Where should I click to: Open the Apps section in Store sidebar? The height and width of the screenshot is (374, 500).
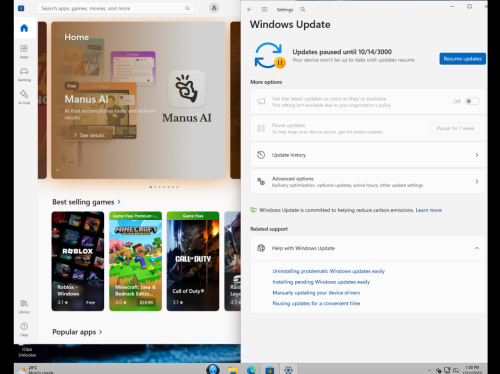coord(24,52)
